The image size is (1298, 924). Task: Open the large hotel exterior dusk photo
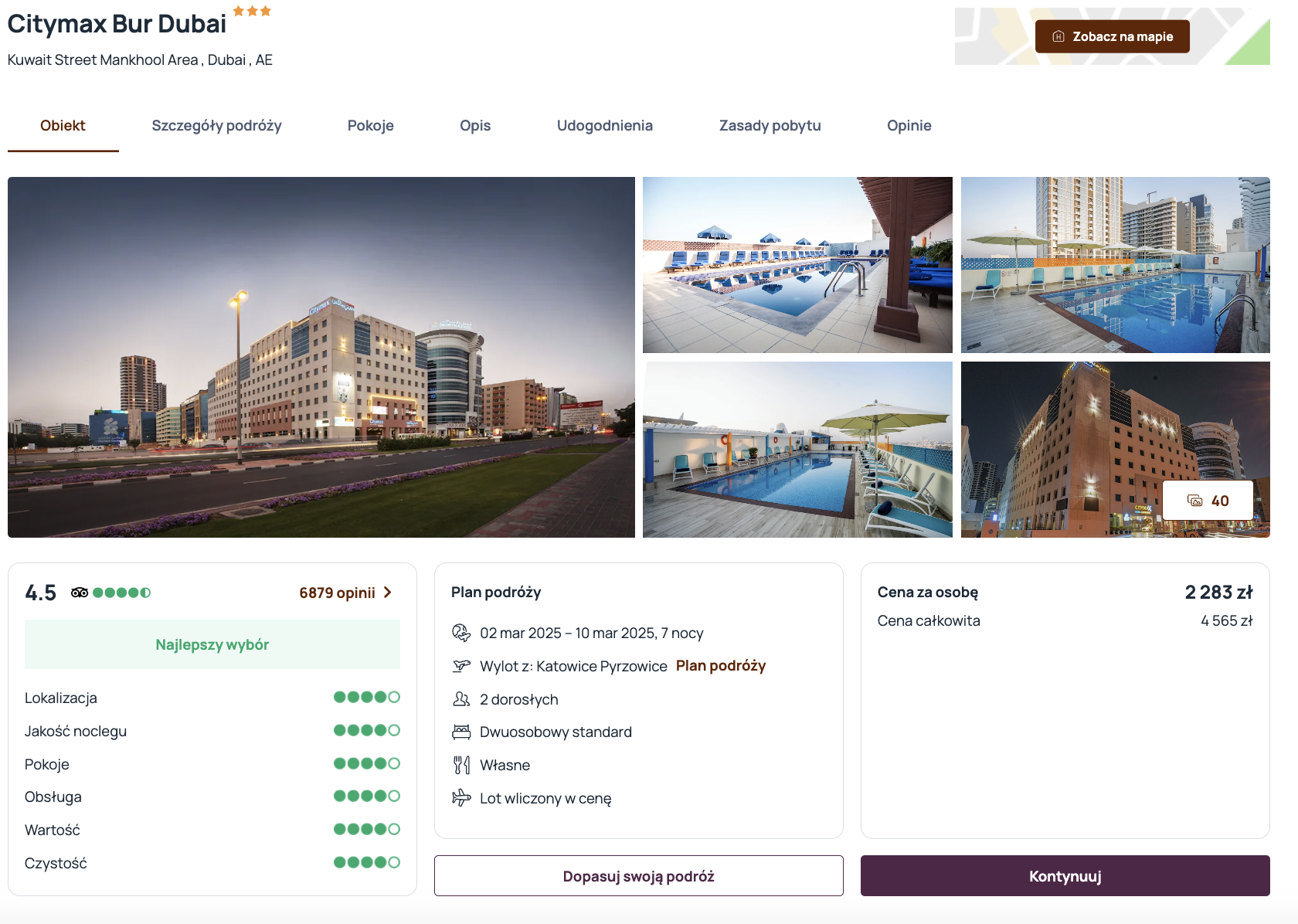coord(321,357)
